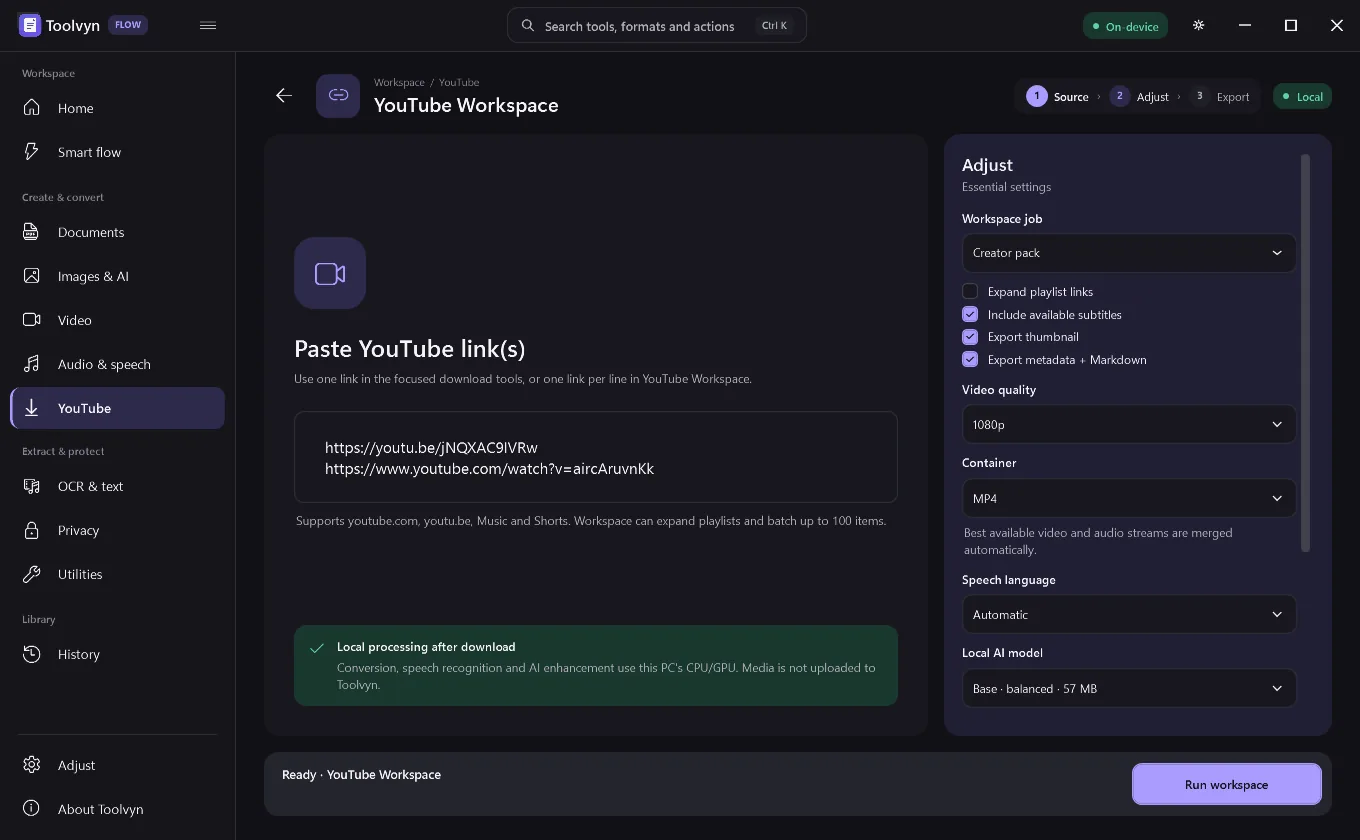Click the Video camera sidebar icon
The width and height of the screenshot is (1360, 840).
click(32, 320)
